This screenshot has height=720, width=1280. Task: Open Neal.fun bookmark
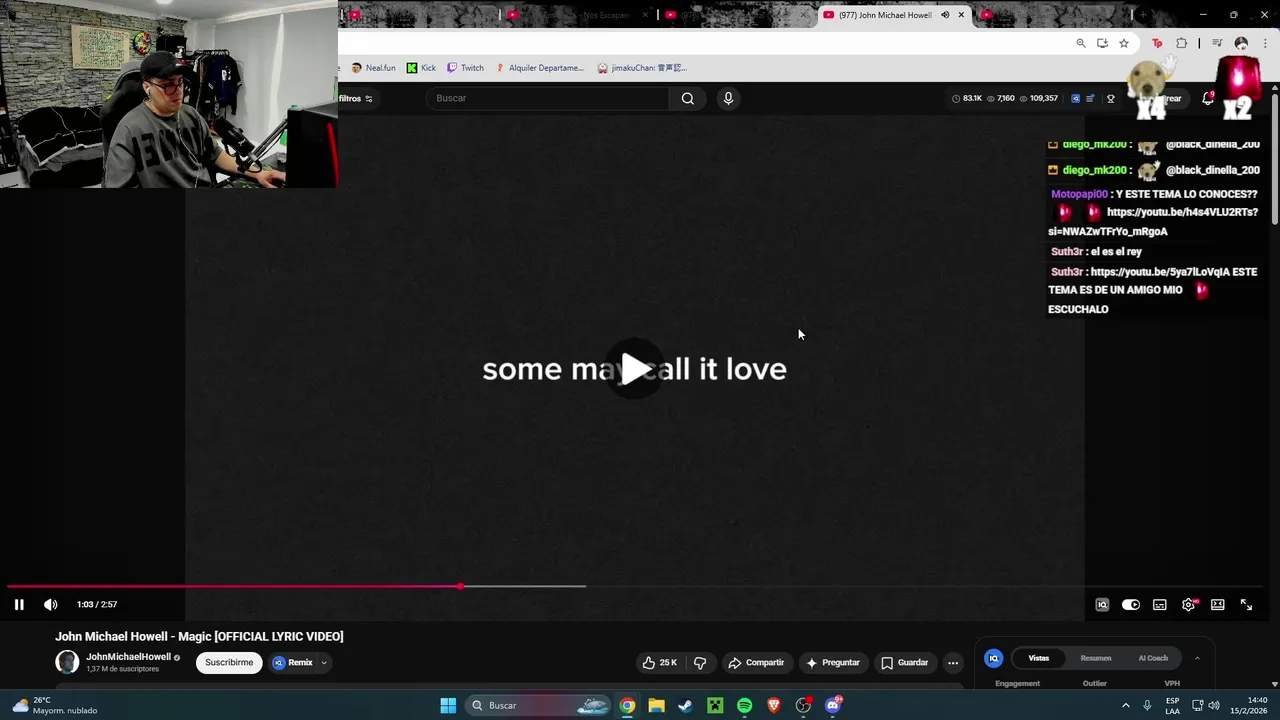(373, 68)
